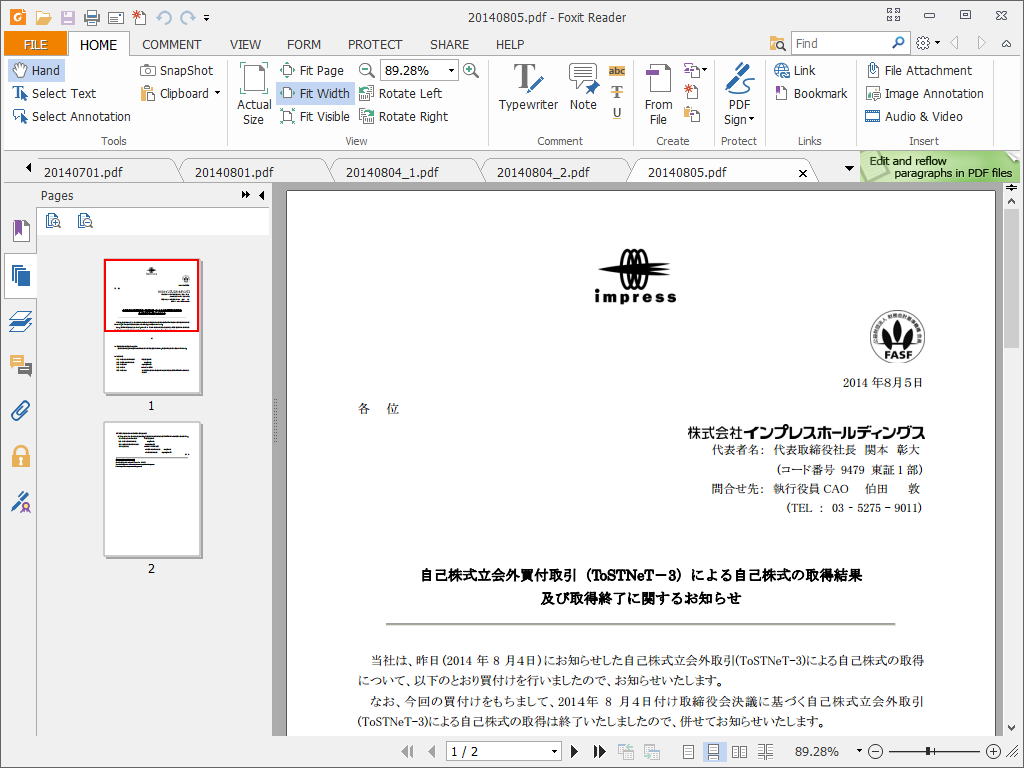
Task: Toggle Fit Width view
Action: tap(315, 93)
